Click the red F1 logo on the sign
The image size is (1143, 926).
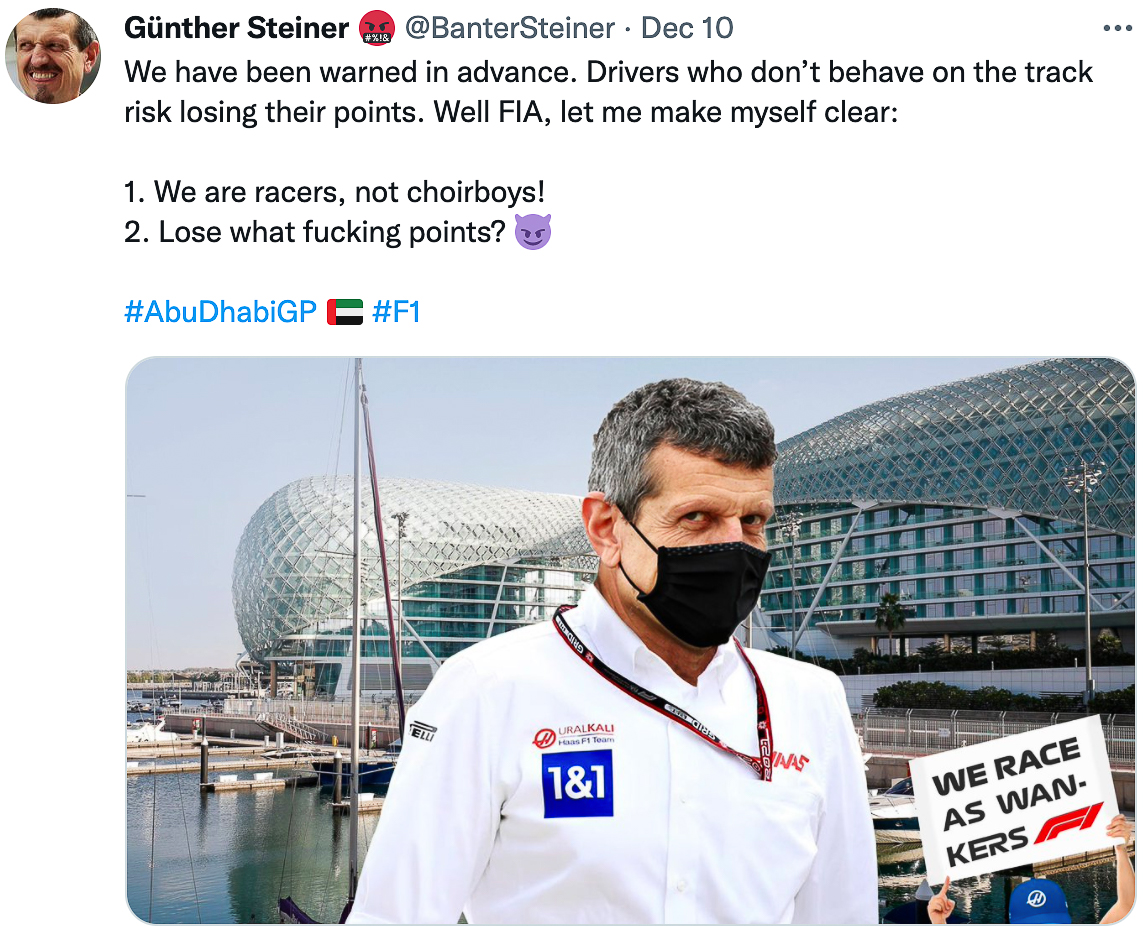click(1068, 822)
